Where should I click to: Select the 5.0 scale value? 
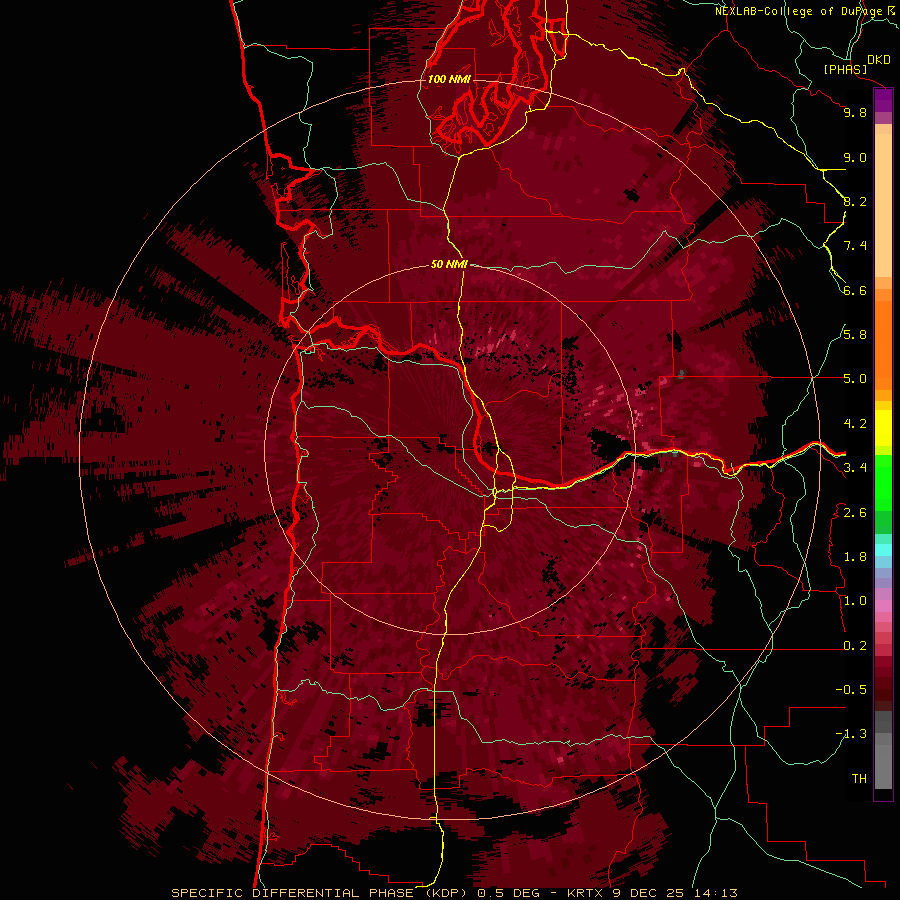(855, 379)
